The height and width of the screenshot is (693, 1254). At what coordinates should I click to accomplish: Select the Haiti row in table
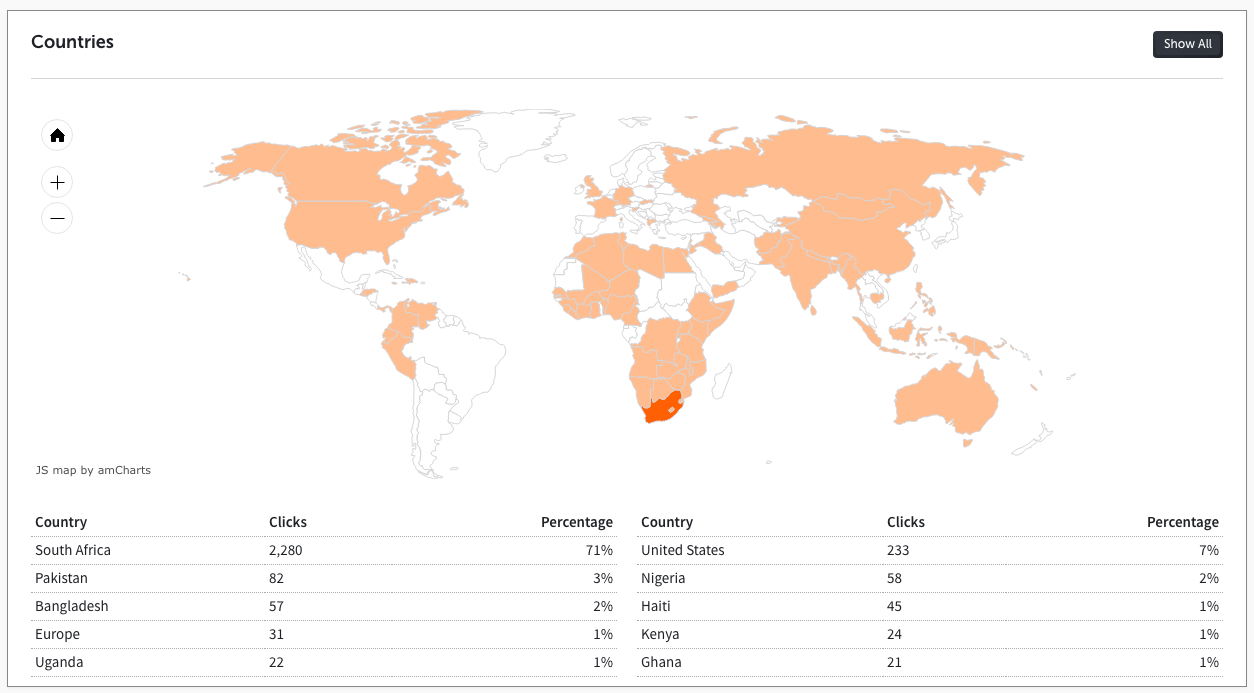pyautogui.click(x=656, y=606)
